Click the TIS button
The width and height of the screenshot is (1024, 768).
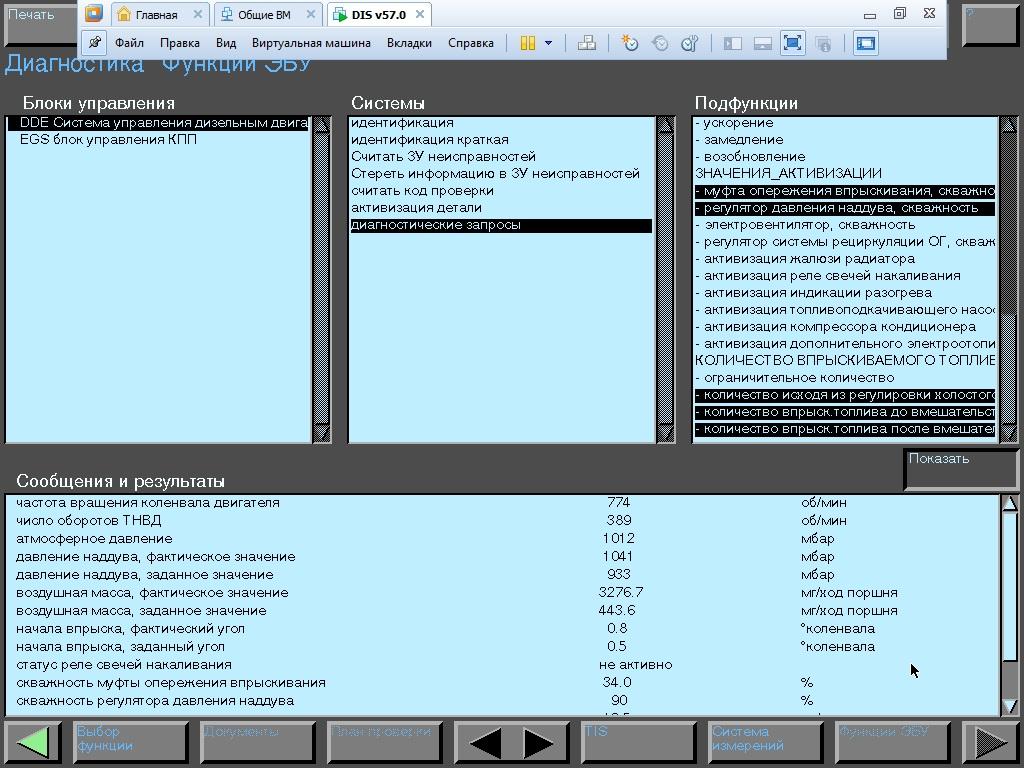tap(638, 742)
